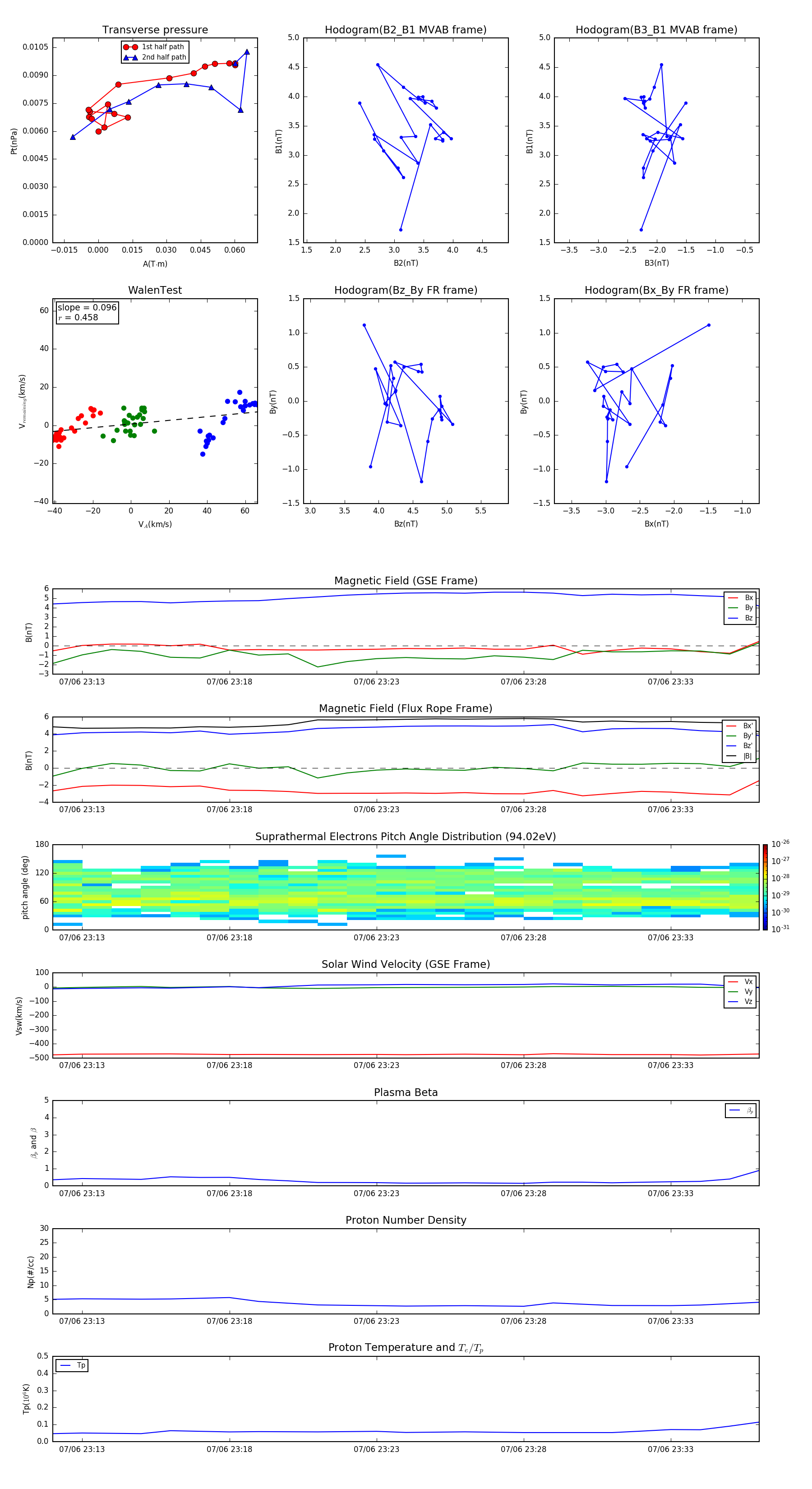Click the 'A(T·m)' axis label
812x1489 pixels.
pyautogui.click(x=155, y=264)
